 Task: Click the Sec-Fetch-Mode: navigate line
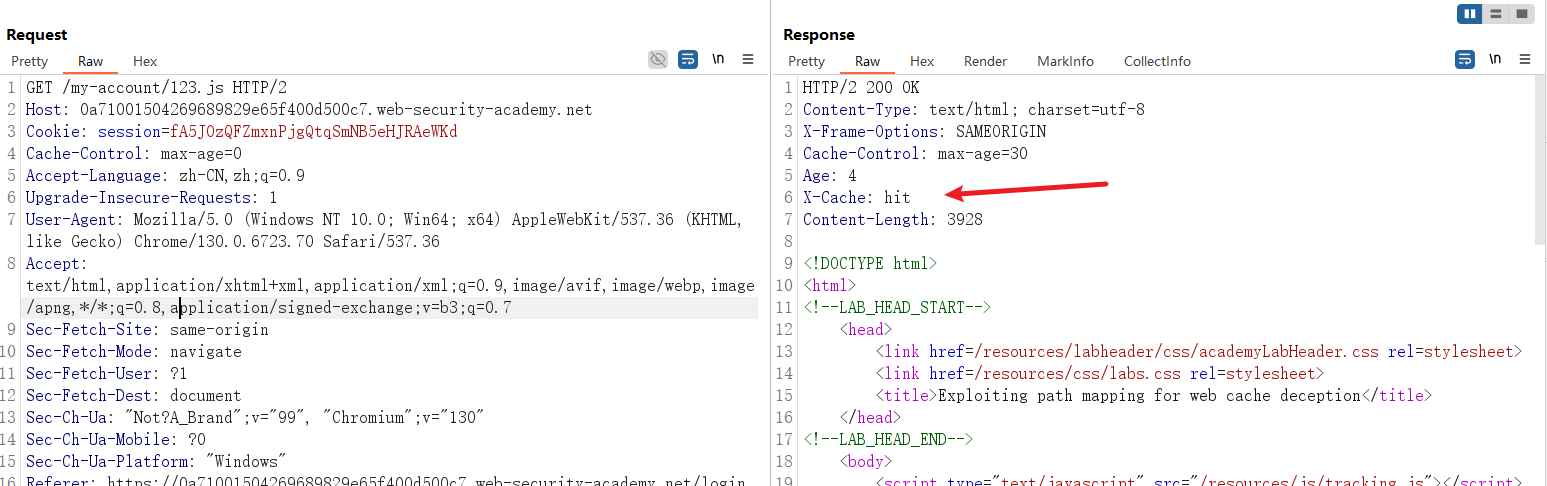coord(134,352)
